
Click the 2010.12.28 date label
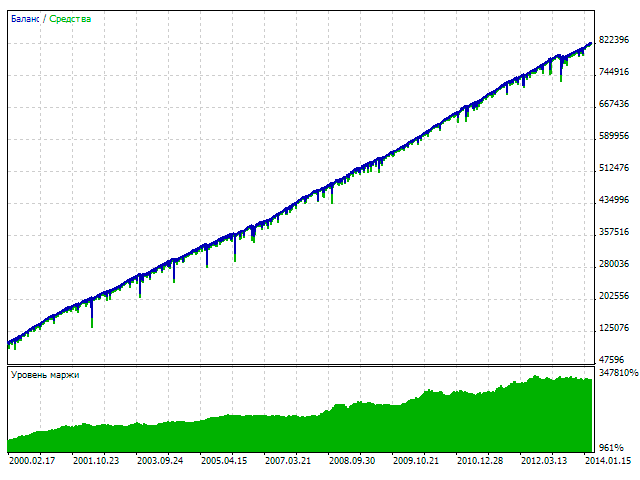coord(480,461)
